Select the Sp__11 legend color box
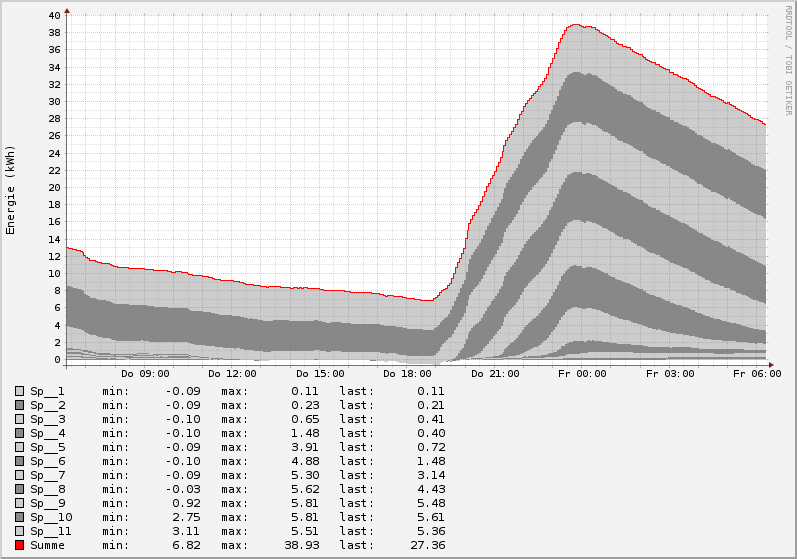Image resolution: width=797 pixels, height=559 pixels. tap(20, 531)
